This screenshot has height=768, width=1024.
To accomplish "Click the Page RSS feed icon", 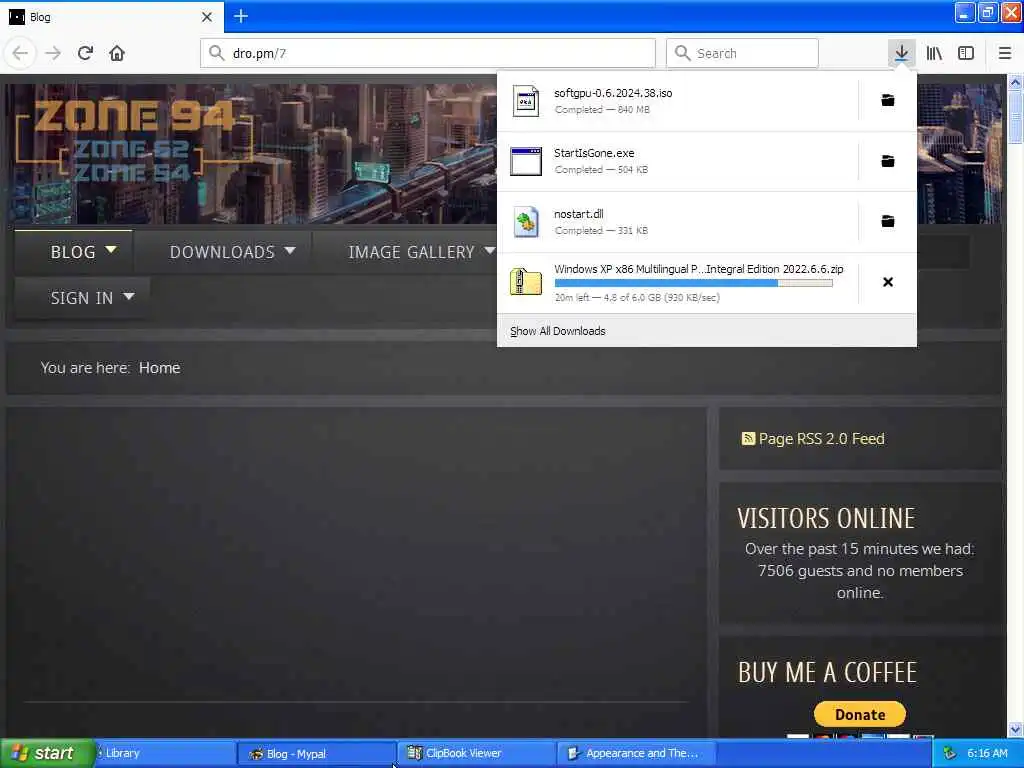I will 748,438.
